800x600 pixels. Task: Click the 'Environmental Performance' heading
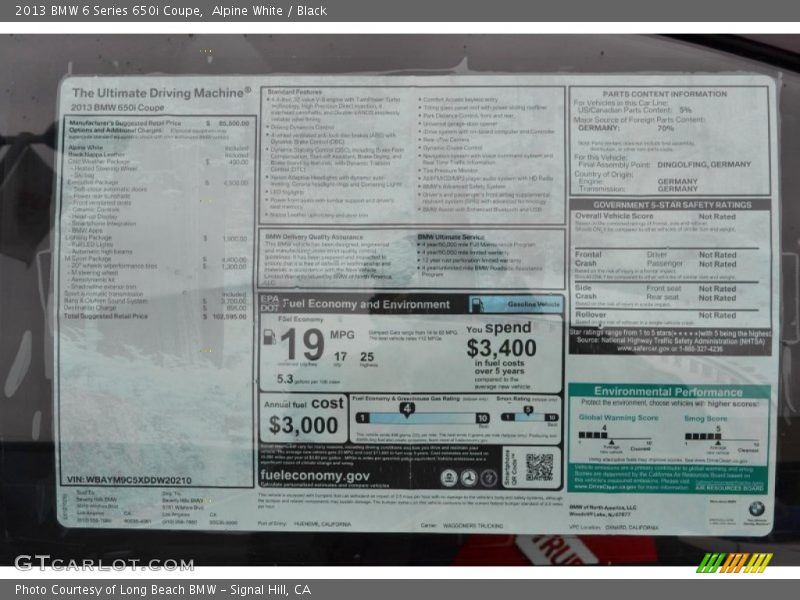pos(668,392)
